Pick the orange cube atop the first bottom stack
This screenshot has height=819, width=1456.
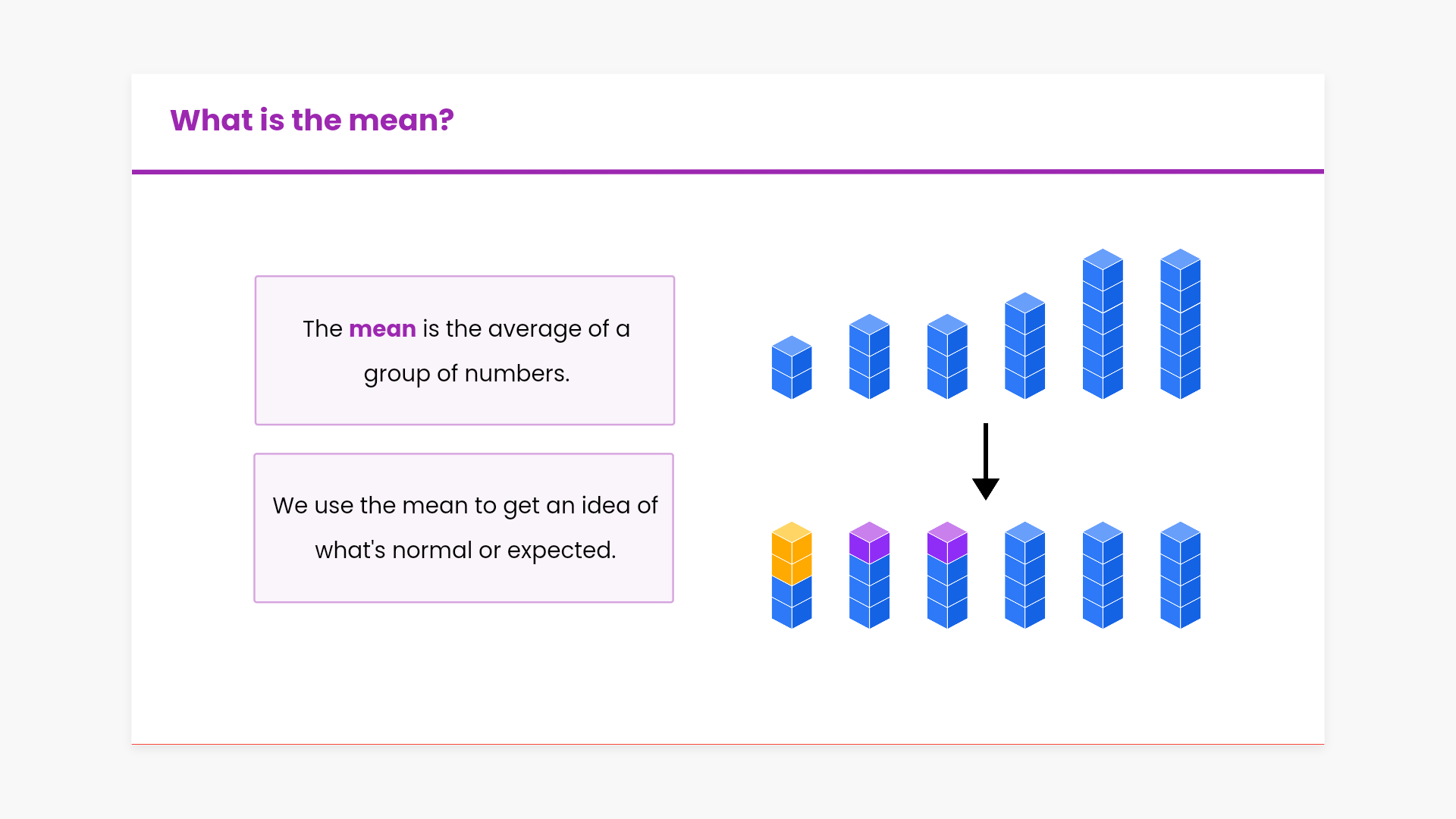792,544
